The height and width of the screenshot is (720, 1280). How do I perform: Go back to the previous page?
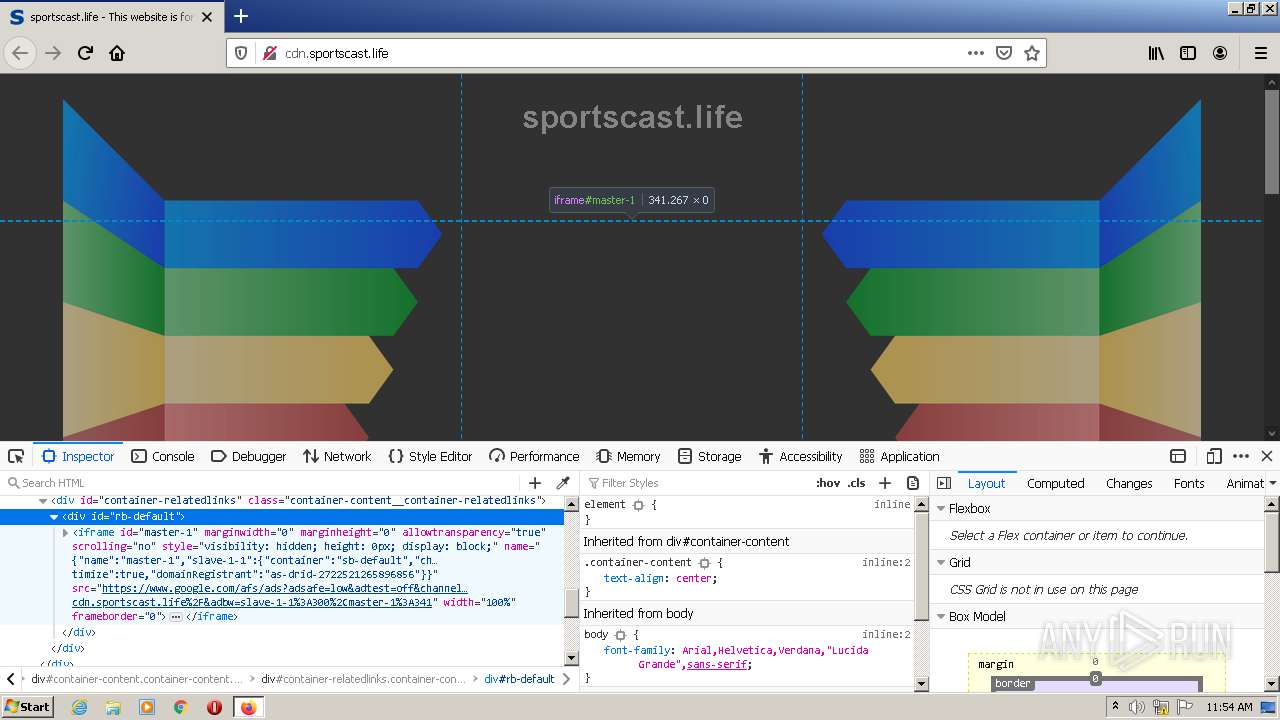pos(20,53)
